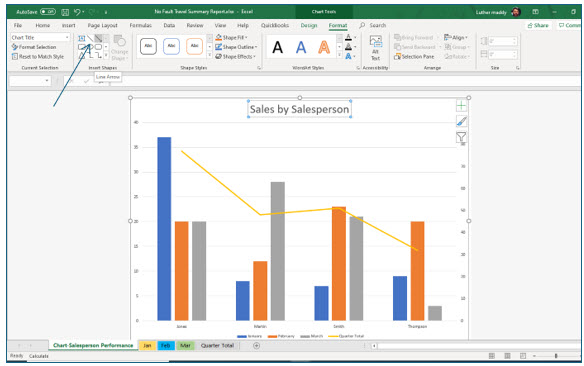This screenshot has width=584, height=366.
Task: Click the Comments button
Action: pos(570,25)
